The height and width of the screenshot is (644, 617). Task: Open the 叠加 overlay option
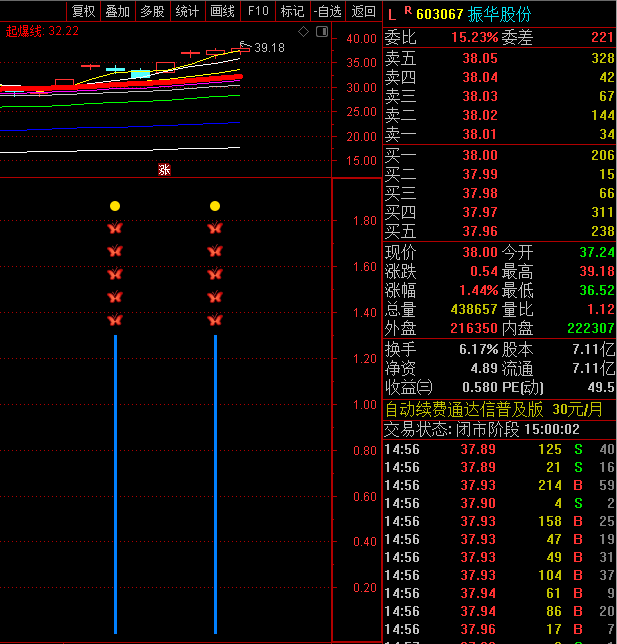(x=117, y=11)
